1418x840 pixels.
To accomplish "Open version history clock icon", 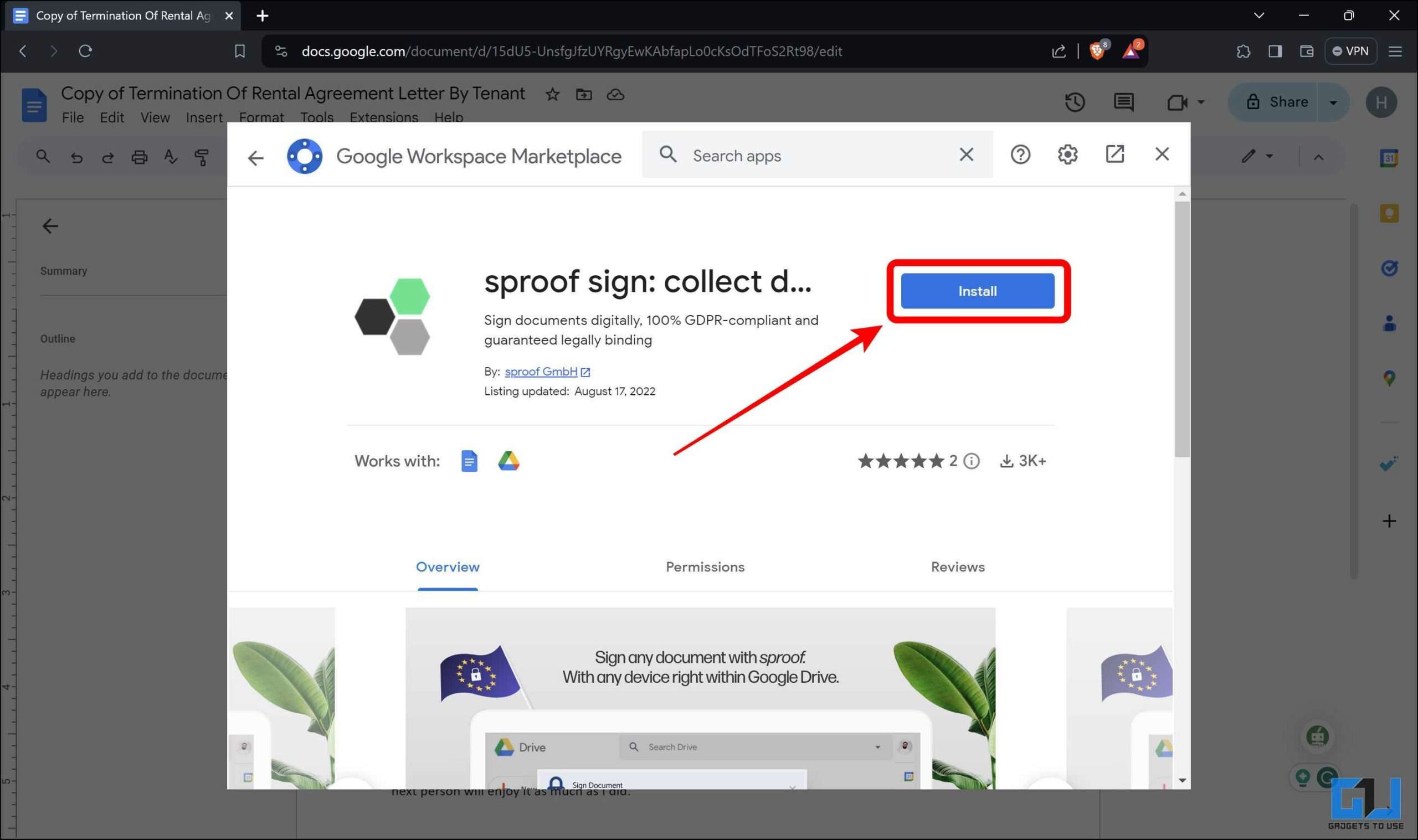I will point(1075,102).
